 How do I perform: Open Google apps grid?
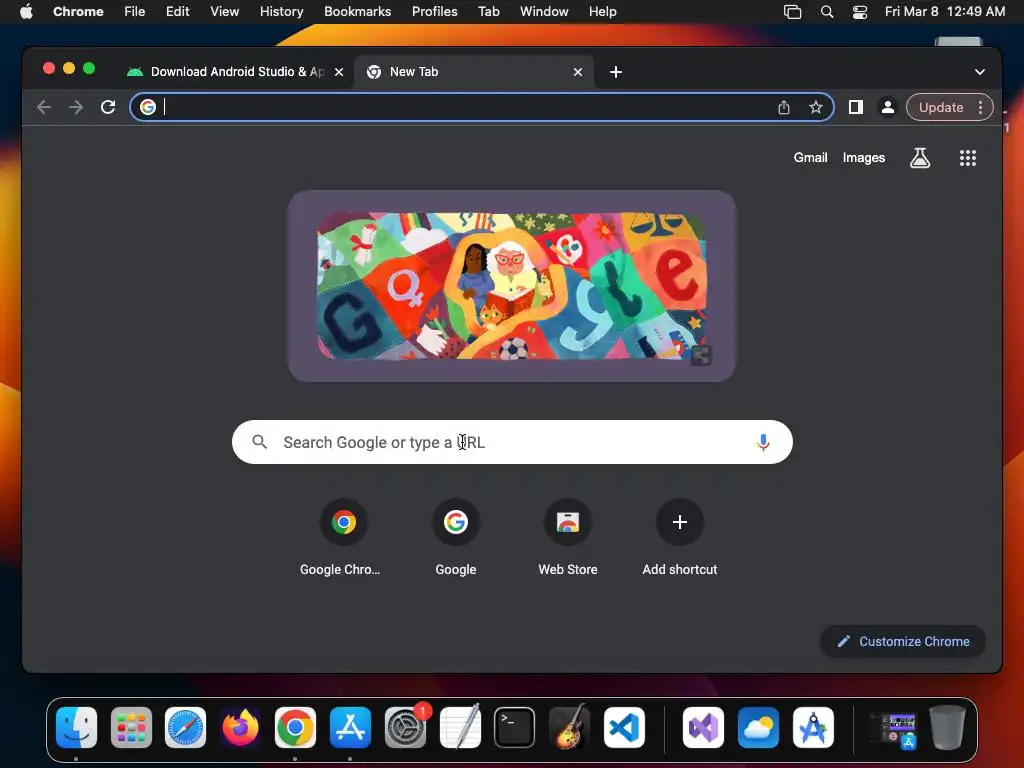point(968,157)
